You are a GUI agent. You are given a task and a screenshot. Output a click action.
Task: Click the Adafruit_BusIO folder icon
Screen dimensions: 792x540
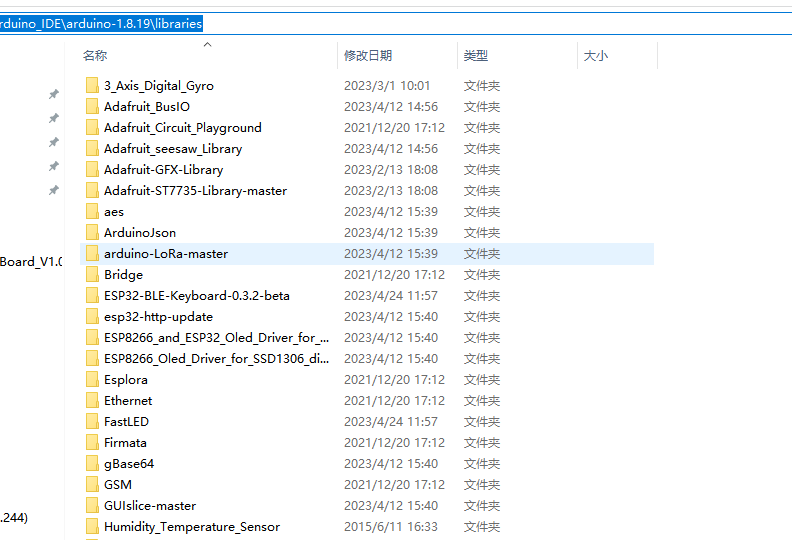[92, 107]
